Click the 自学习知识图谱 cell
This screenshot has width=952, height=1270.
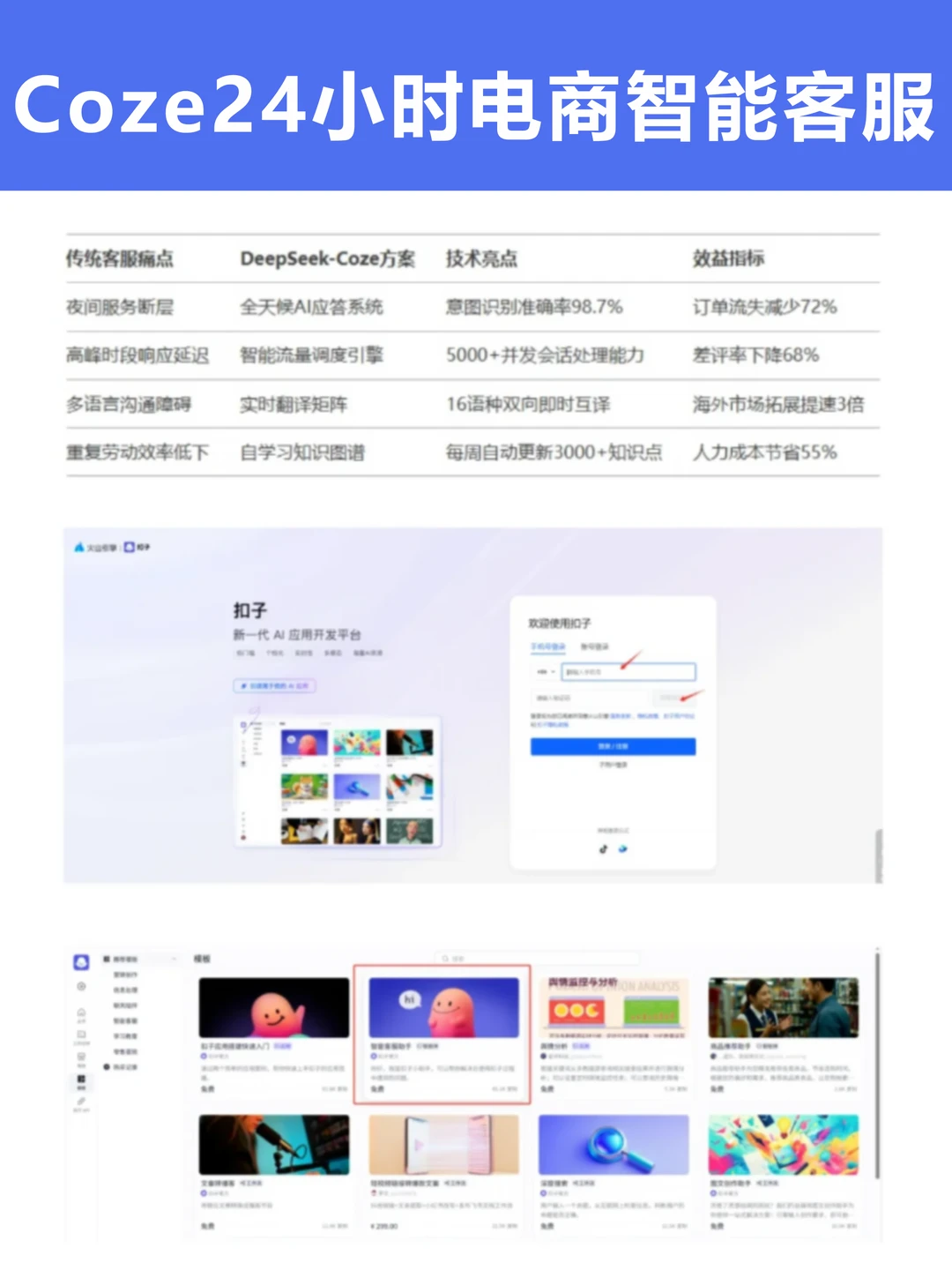(x=302, y=452)
